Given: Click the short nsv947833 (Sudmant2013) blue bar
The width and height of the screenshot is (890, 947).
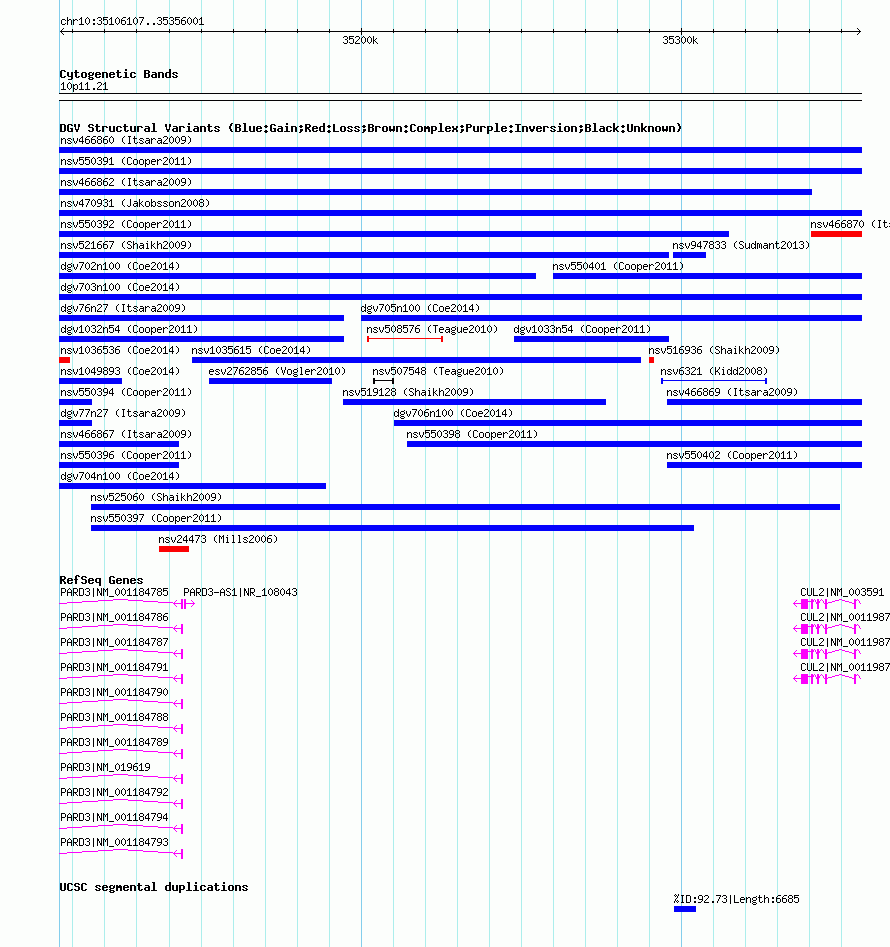Looking at the screenshot, I should [x=689, y=255].
